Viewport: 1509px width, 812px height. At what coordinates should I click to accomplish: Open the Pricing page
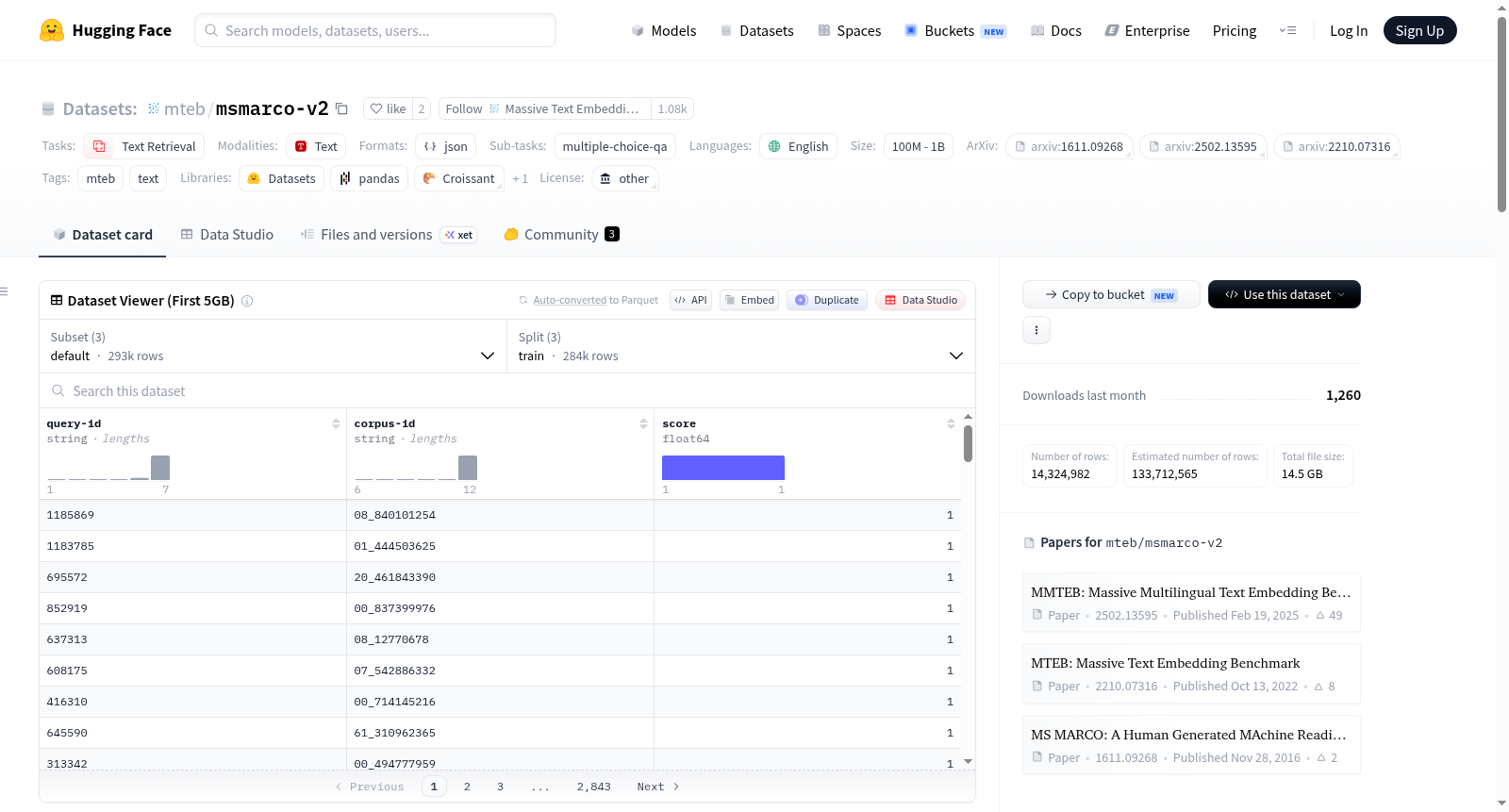(x=1235, y=31)
